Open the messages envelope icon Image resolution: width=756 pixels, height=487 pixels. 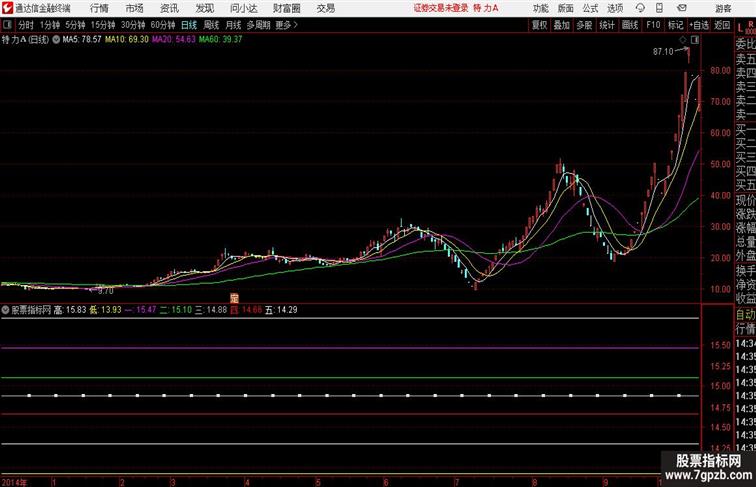click(x=682, y=8)
